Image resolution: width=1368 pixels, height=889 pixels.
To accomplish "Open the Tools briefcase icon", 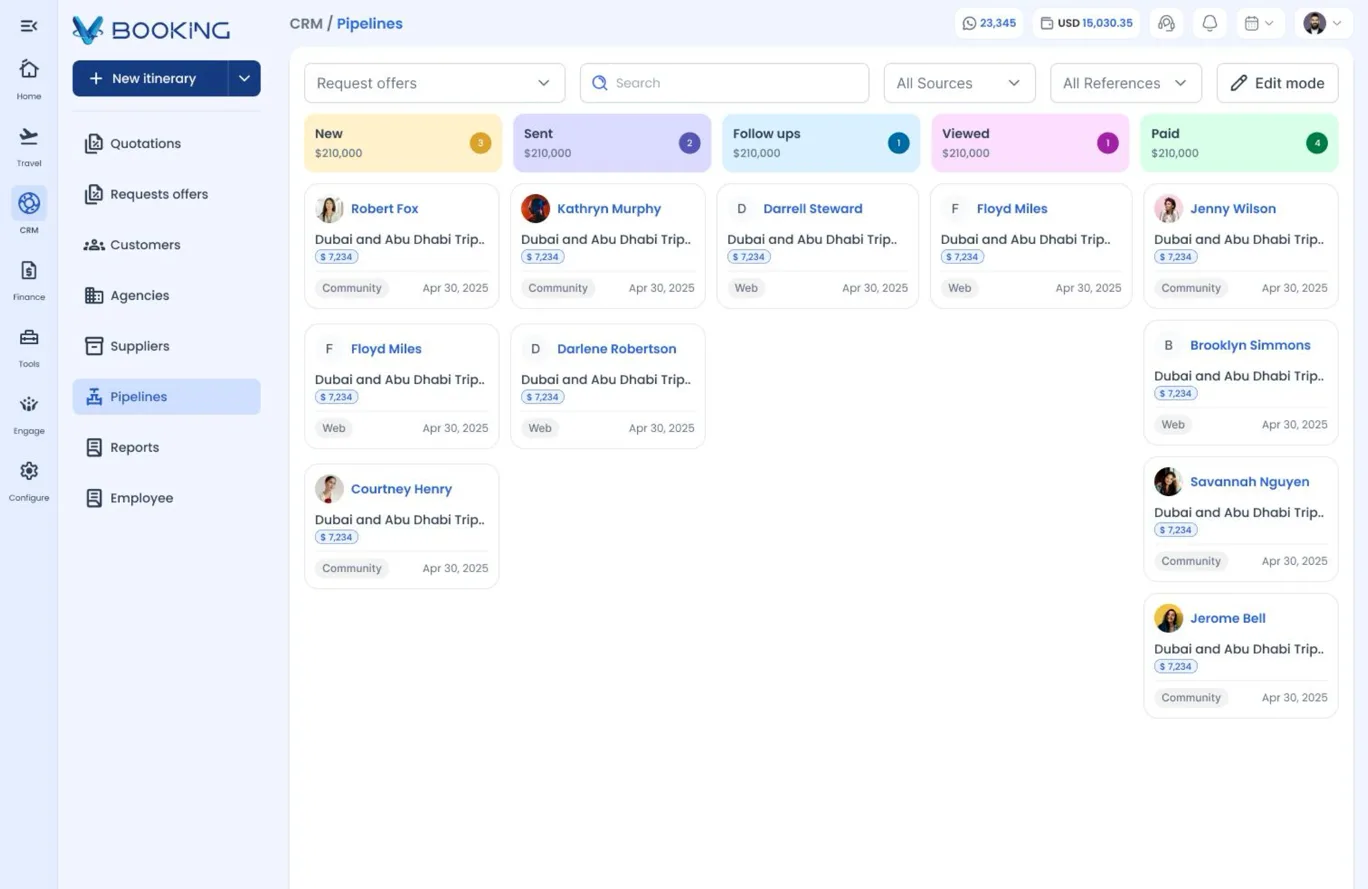I will pyautogui.click(x=29, y=337).
